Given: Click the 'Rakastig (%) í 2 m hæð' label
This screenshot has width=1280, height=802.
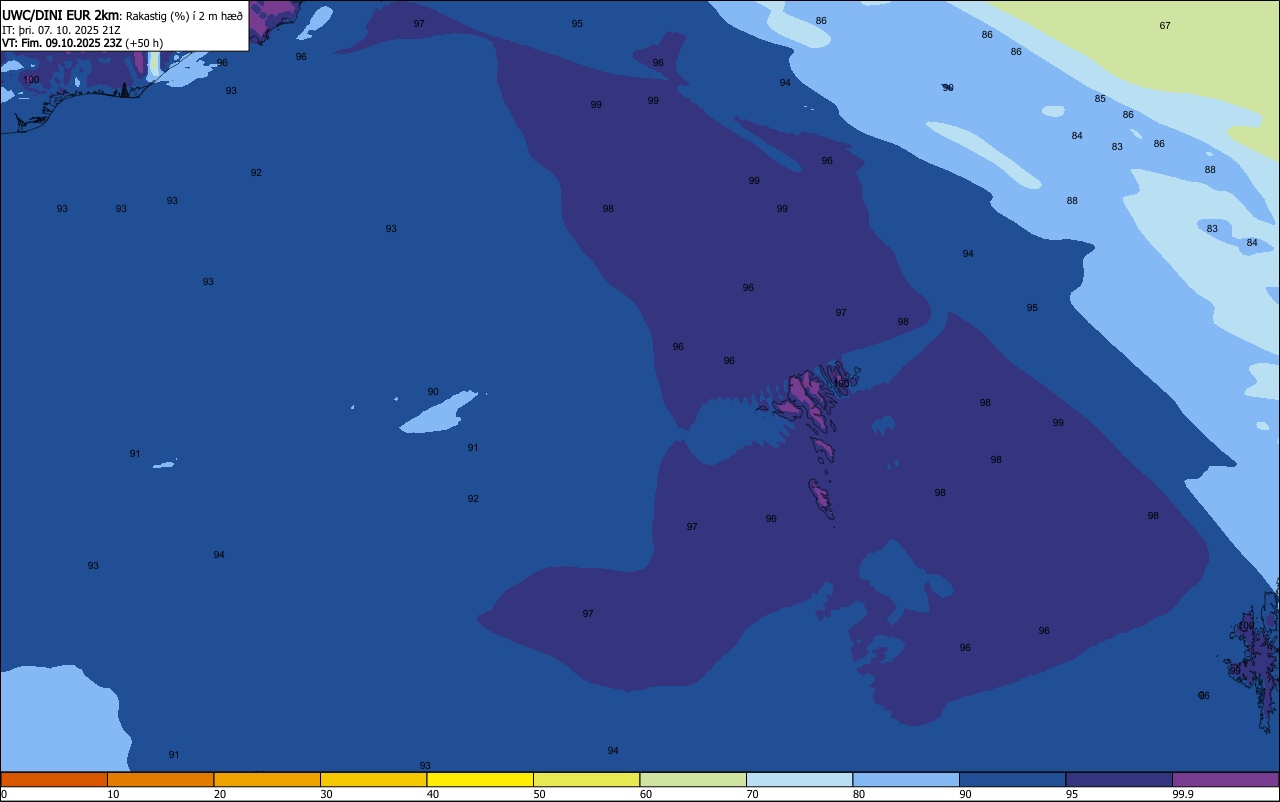Looking at the screenshot, I should click(184, 16).
